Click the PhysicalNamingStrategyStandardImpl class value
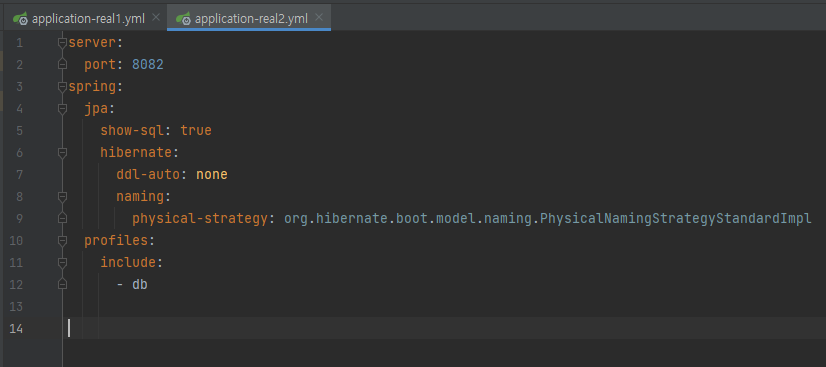 click(676, 219)
